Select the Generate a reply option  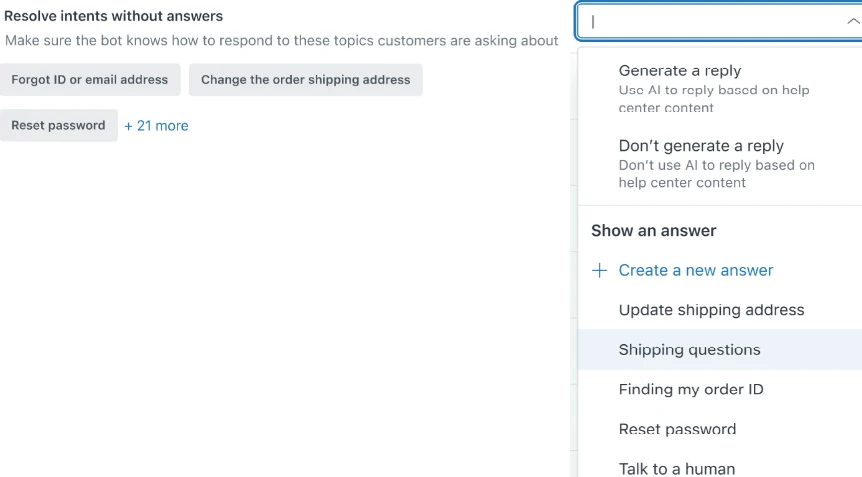720,88
